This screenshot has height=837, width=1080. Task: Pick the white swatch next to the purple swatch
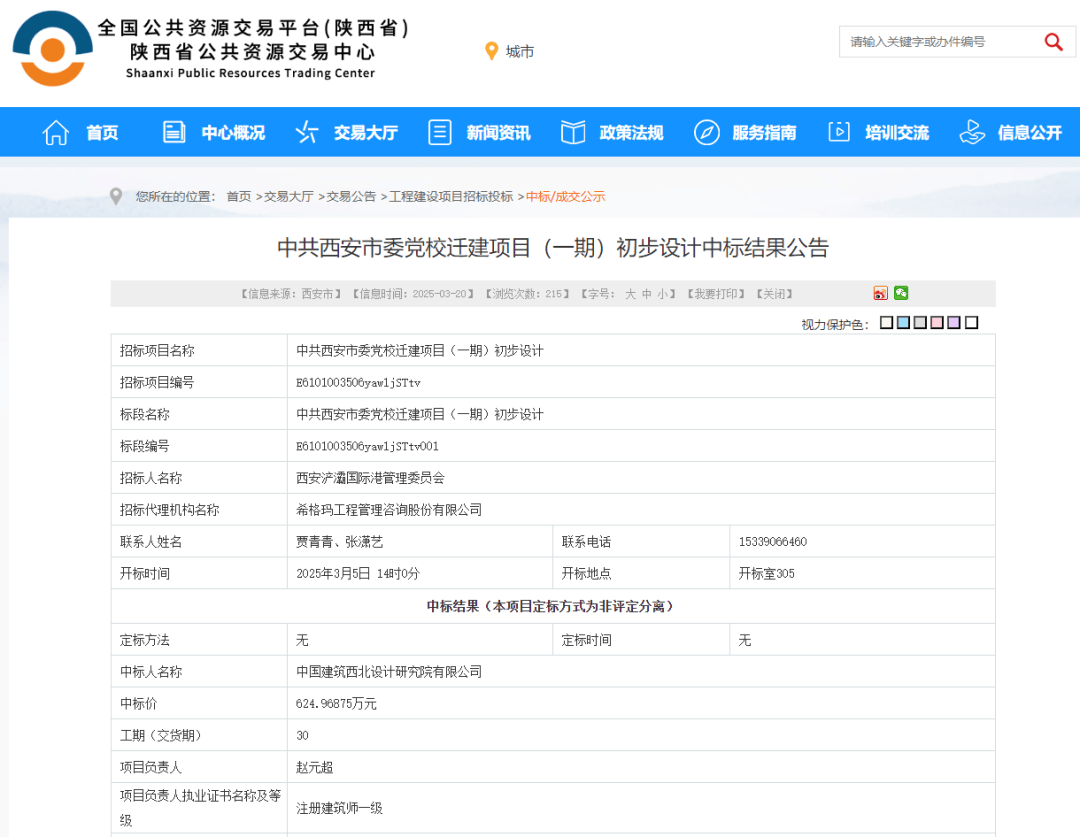[971, 322]
